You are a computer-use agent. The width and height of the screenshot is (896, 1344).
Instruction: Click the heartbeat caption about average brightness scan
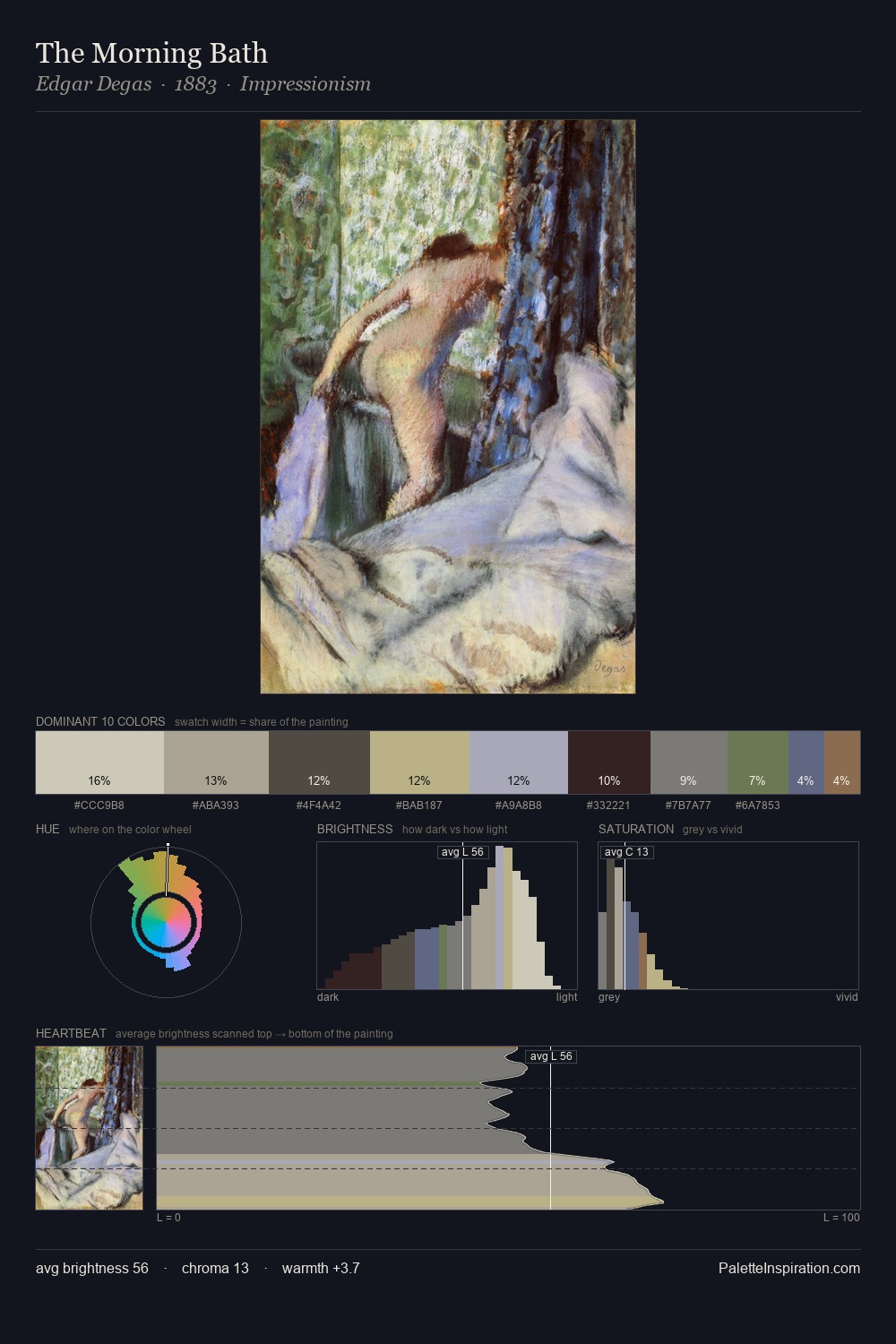(254, 1034)
